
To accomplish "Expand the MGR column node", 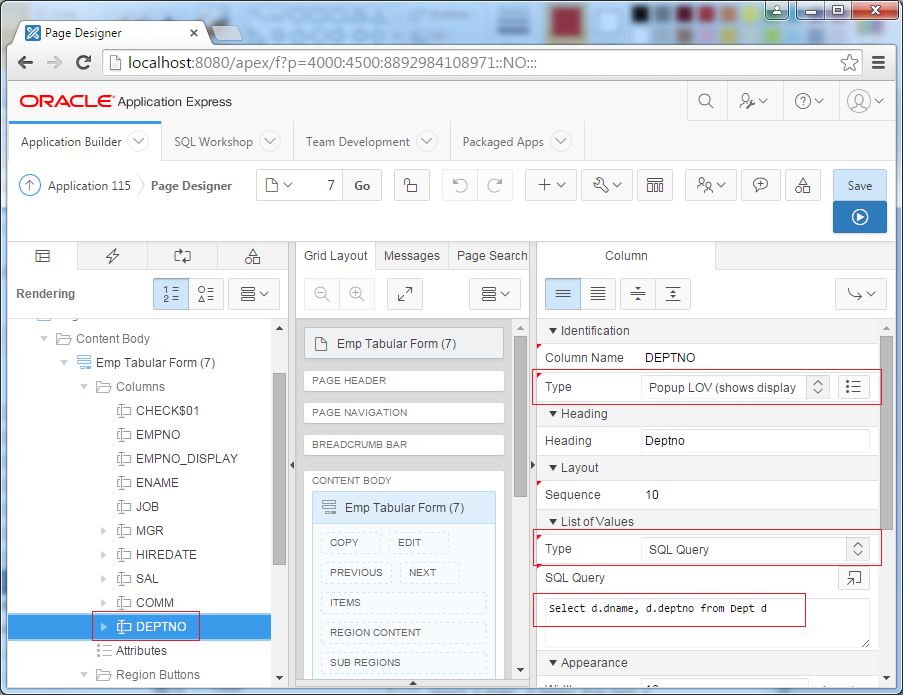I will pos(104,531).
